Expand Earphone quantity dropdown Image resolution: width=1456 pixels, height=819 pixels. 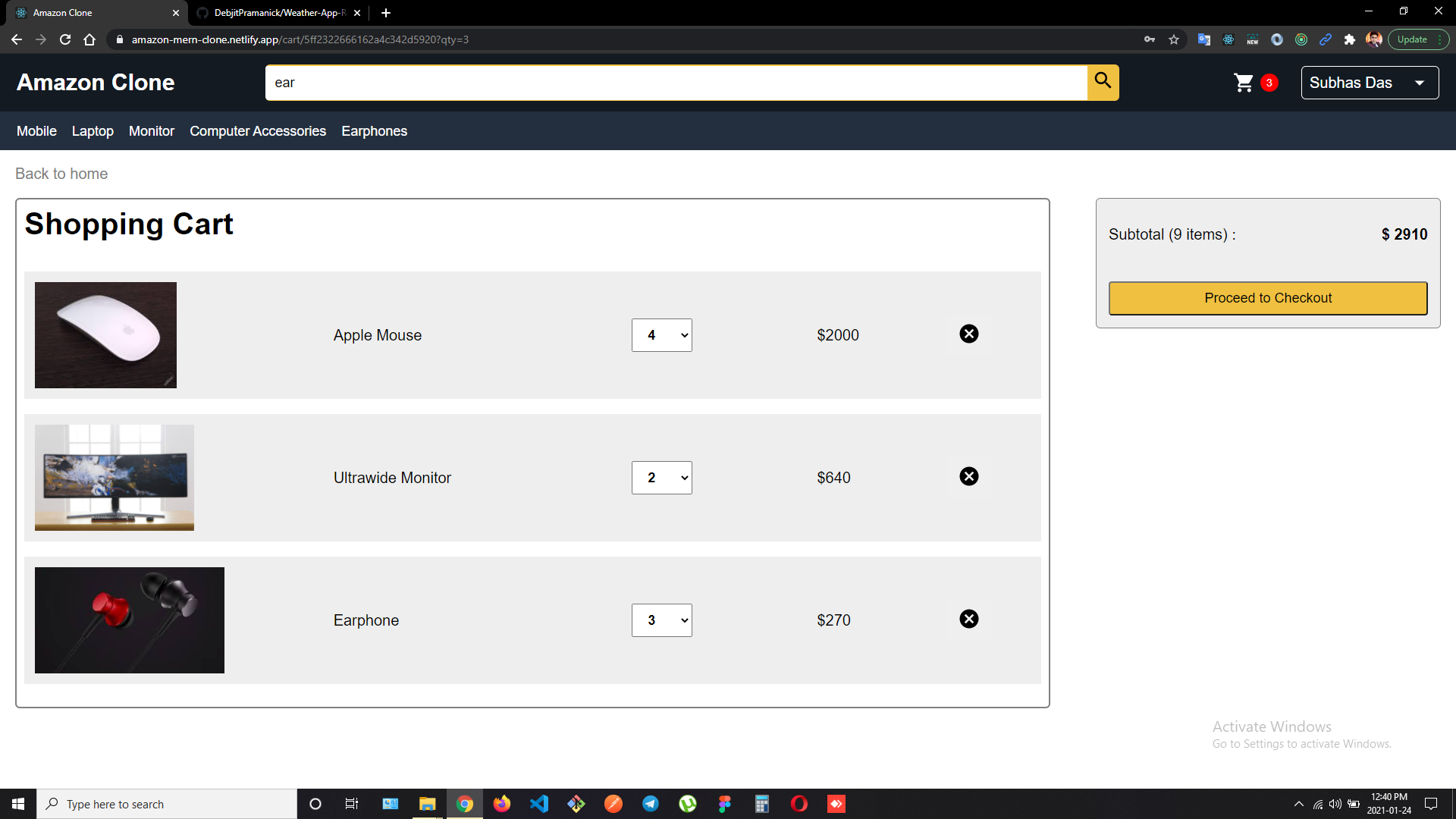(x=661, y=620)
